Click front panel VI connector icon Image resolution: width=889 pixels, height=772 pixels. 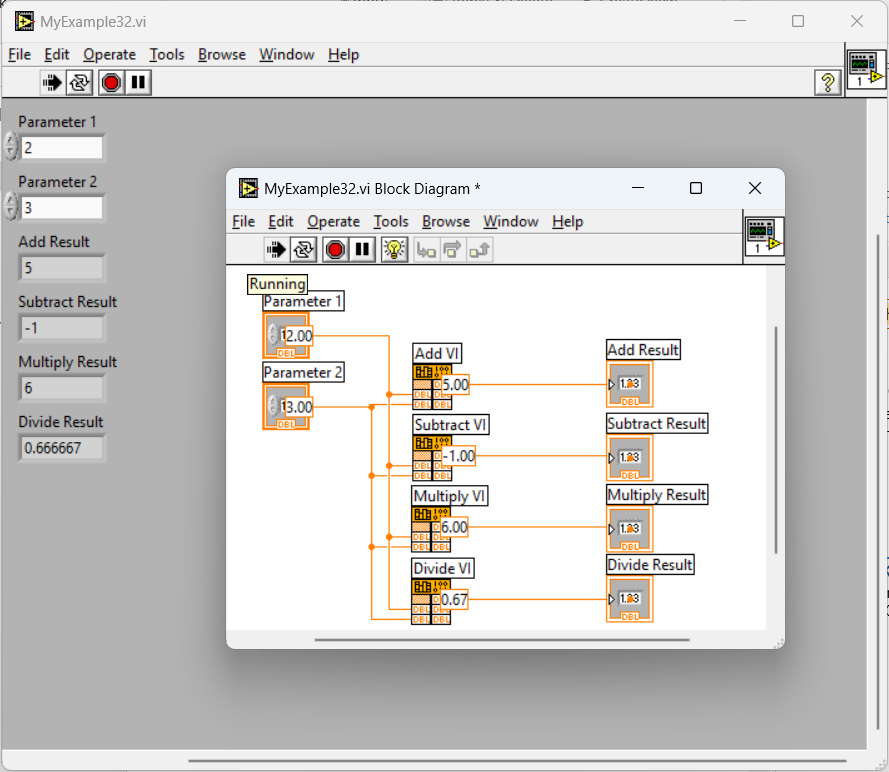[866, 69]
